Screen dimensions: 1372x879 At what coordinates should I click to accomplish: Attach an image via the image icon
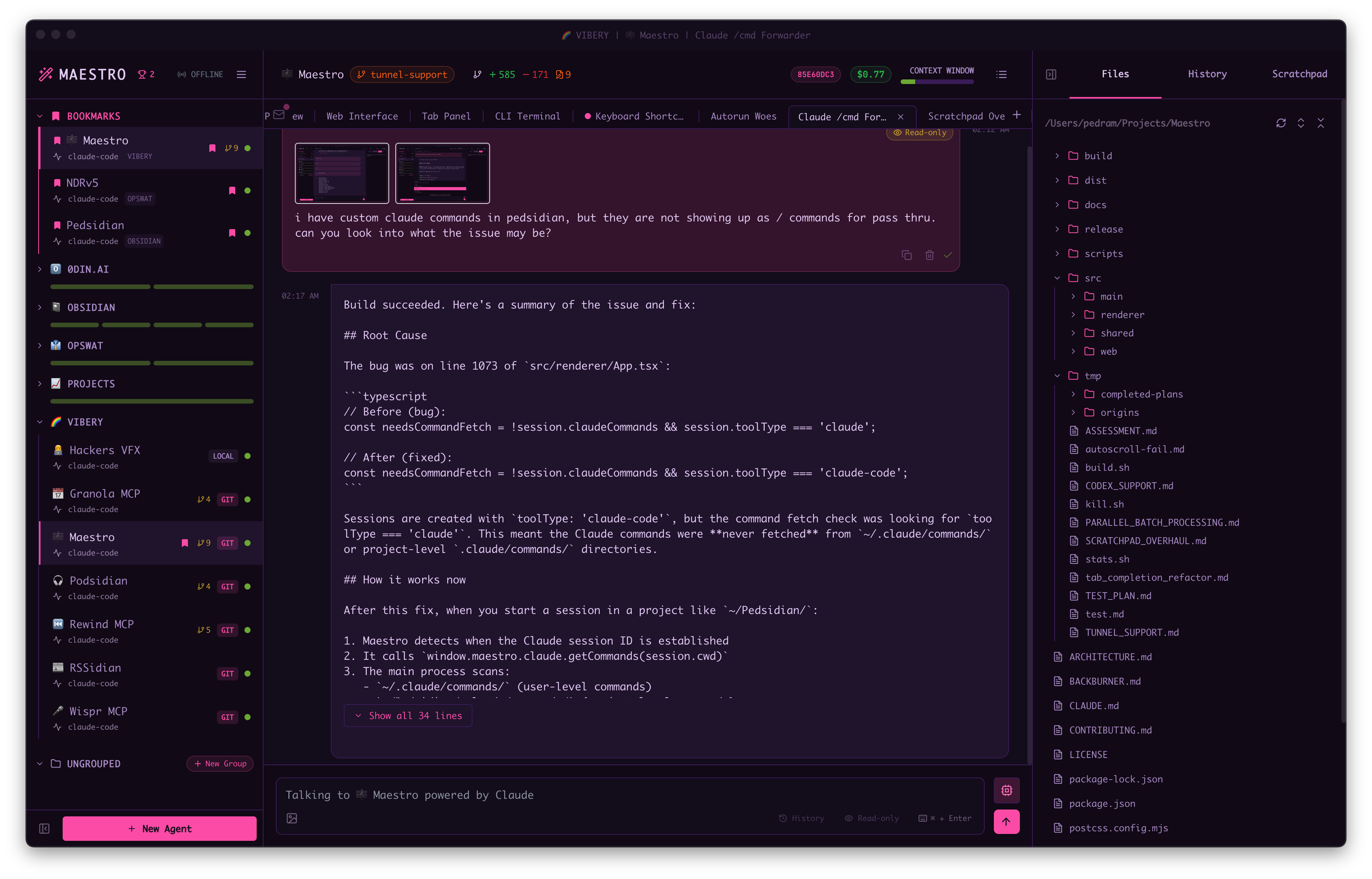coord(292,818)
